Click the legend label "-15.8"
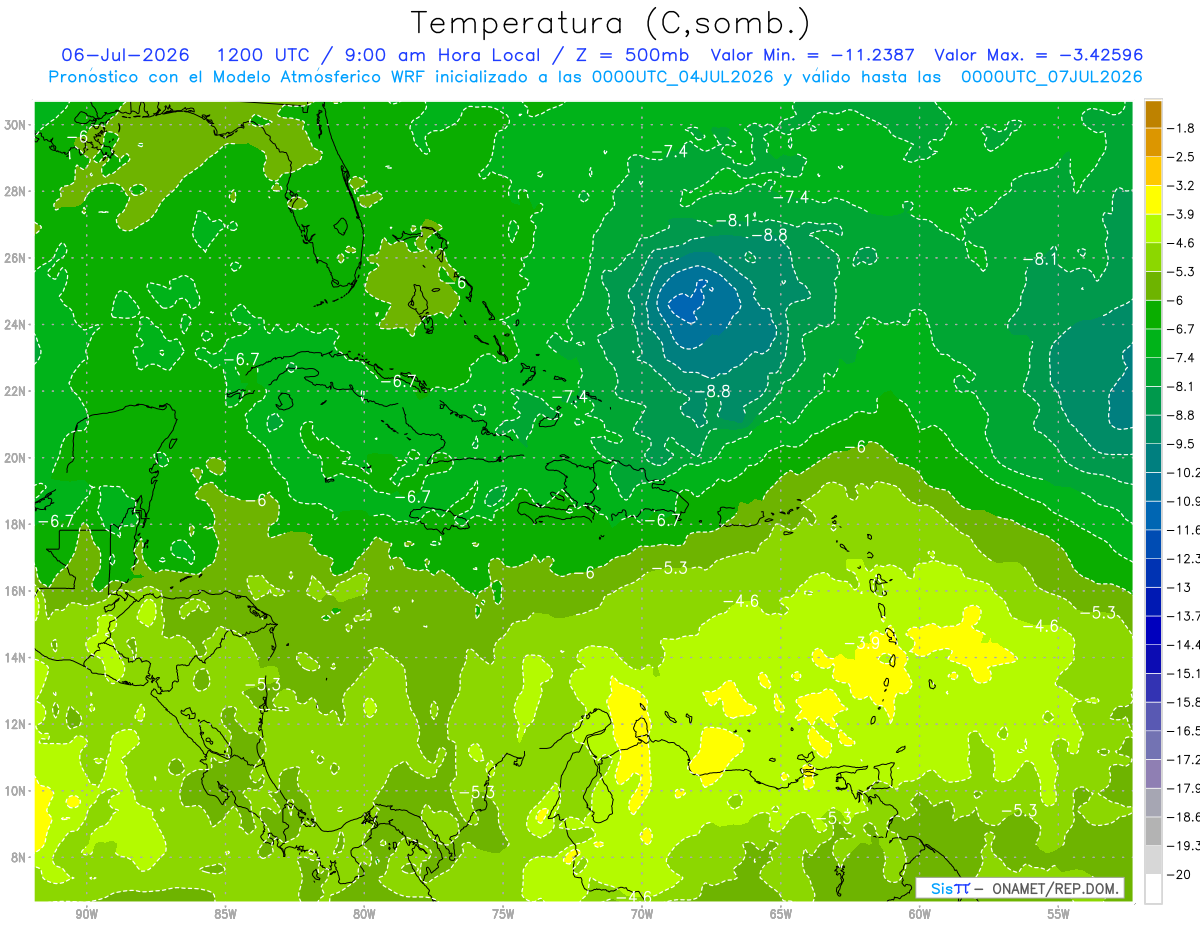This screenshot has width=1200, height=927. pos(1183,701)
